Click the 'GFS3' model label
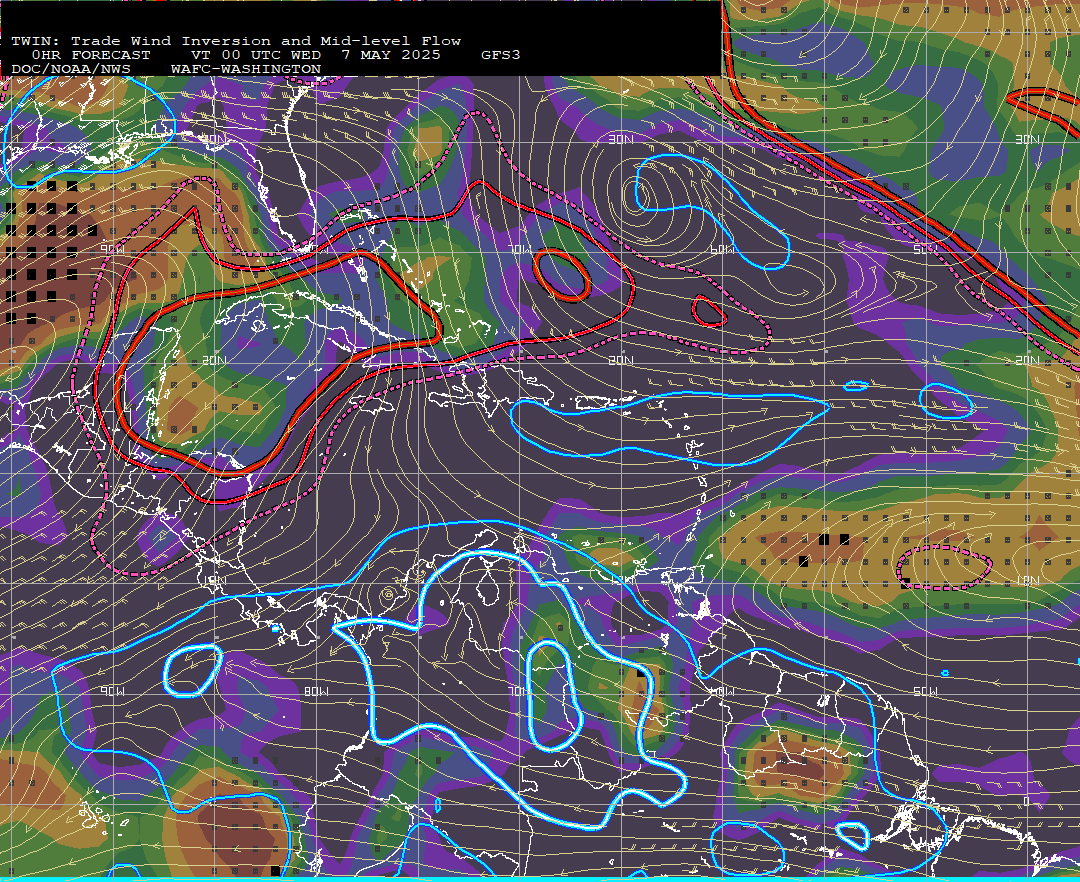Viewport: 1080px width, 882px height. (501, 55)
